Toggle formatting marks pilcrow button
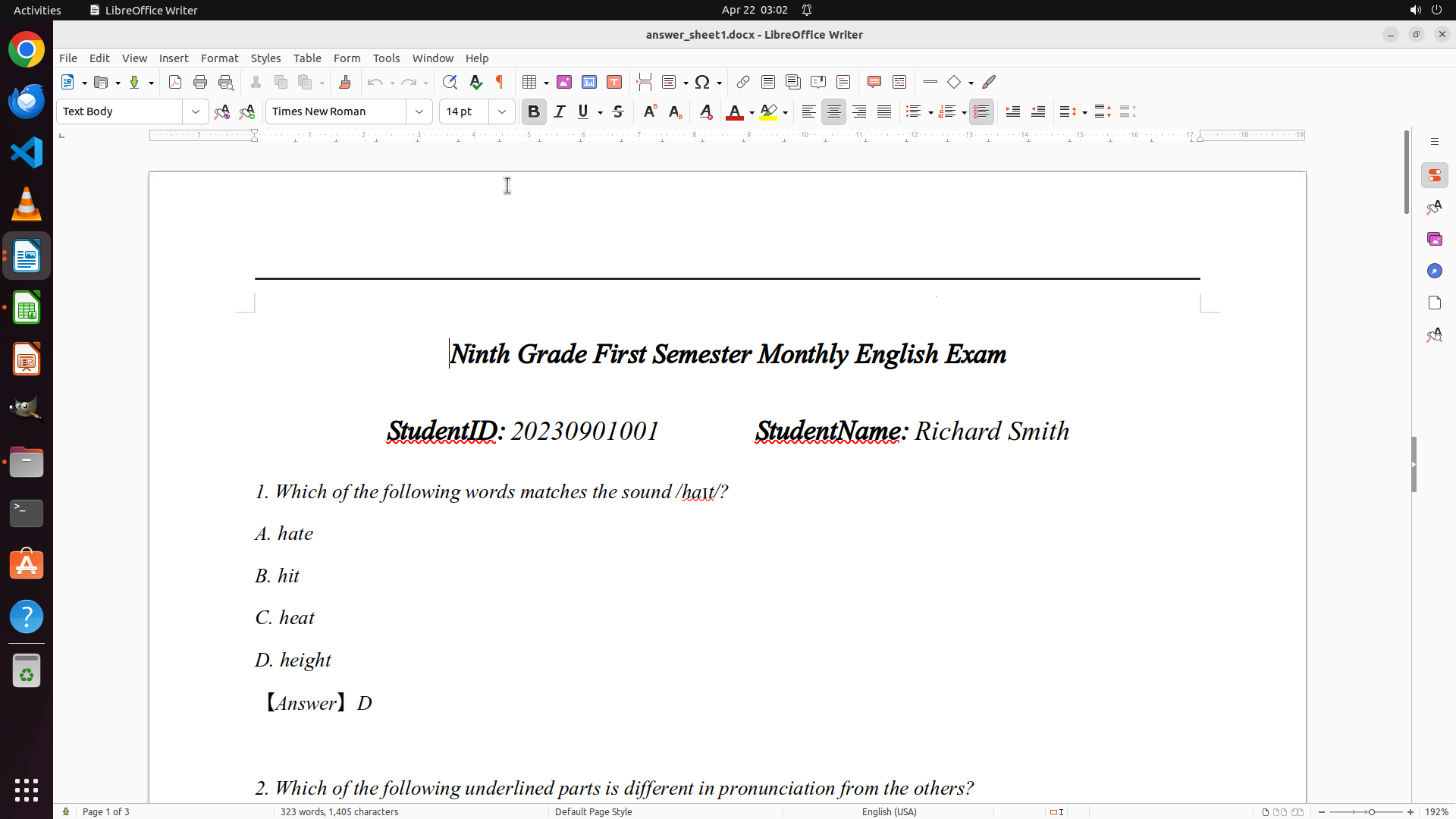The width and height of the screenshot is (1456, 819). click(500, 82)
